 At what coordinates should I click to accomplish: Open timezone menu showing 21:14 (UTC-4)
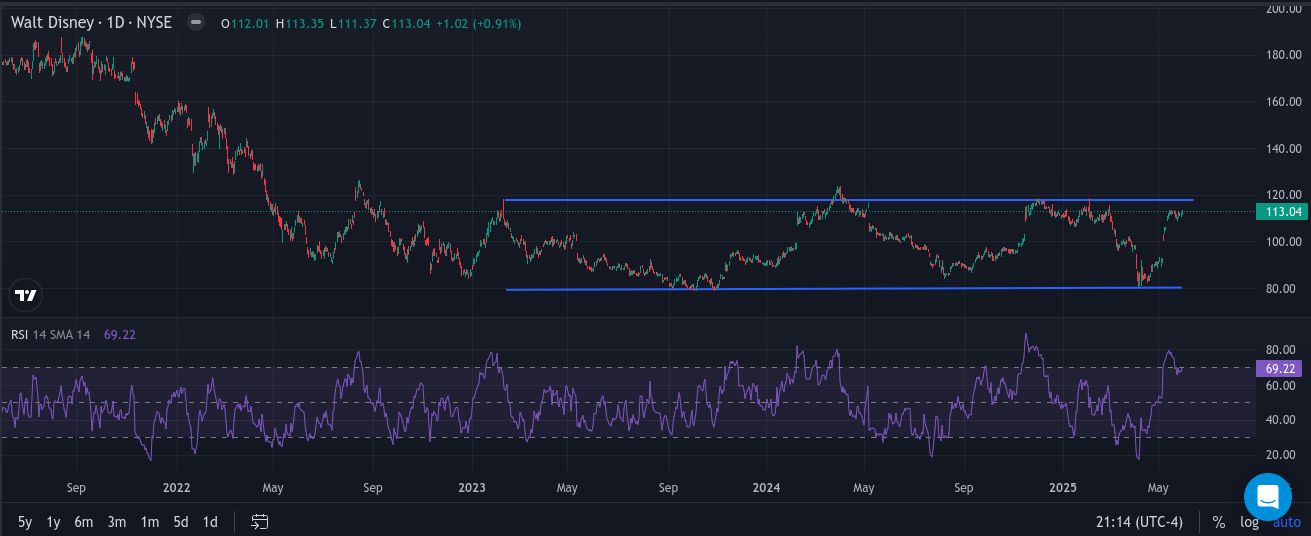pyautogui.click(x=1139, y=522)
